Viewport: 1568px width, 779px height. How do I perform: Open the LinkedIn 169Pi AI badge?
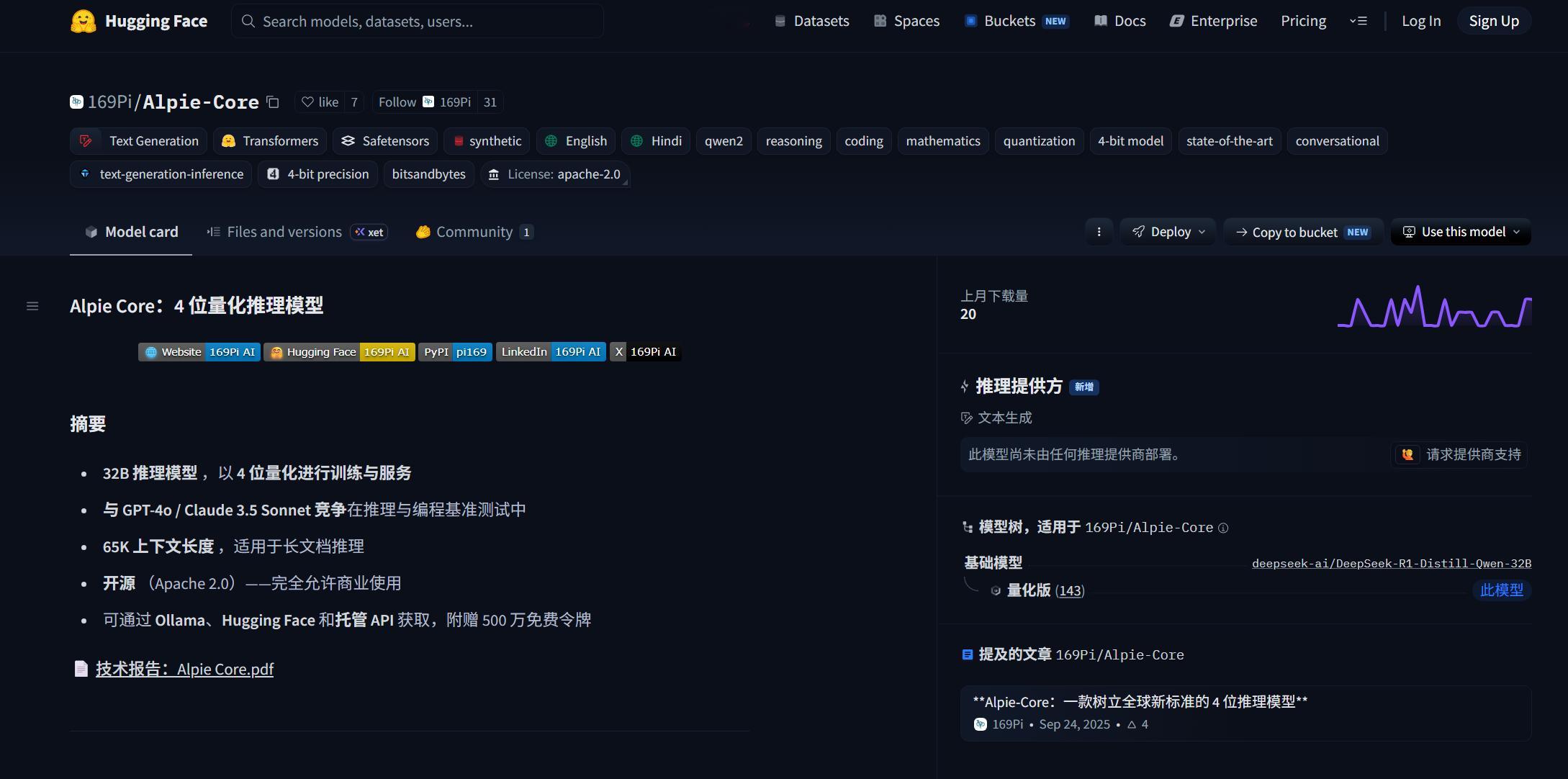(x=551, y=352)
